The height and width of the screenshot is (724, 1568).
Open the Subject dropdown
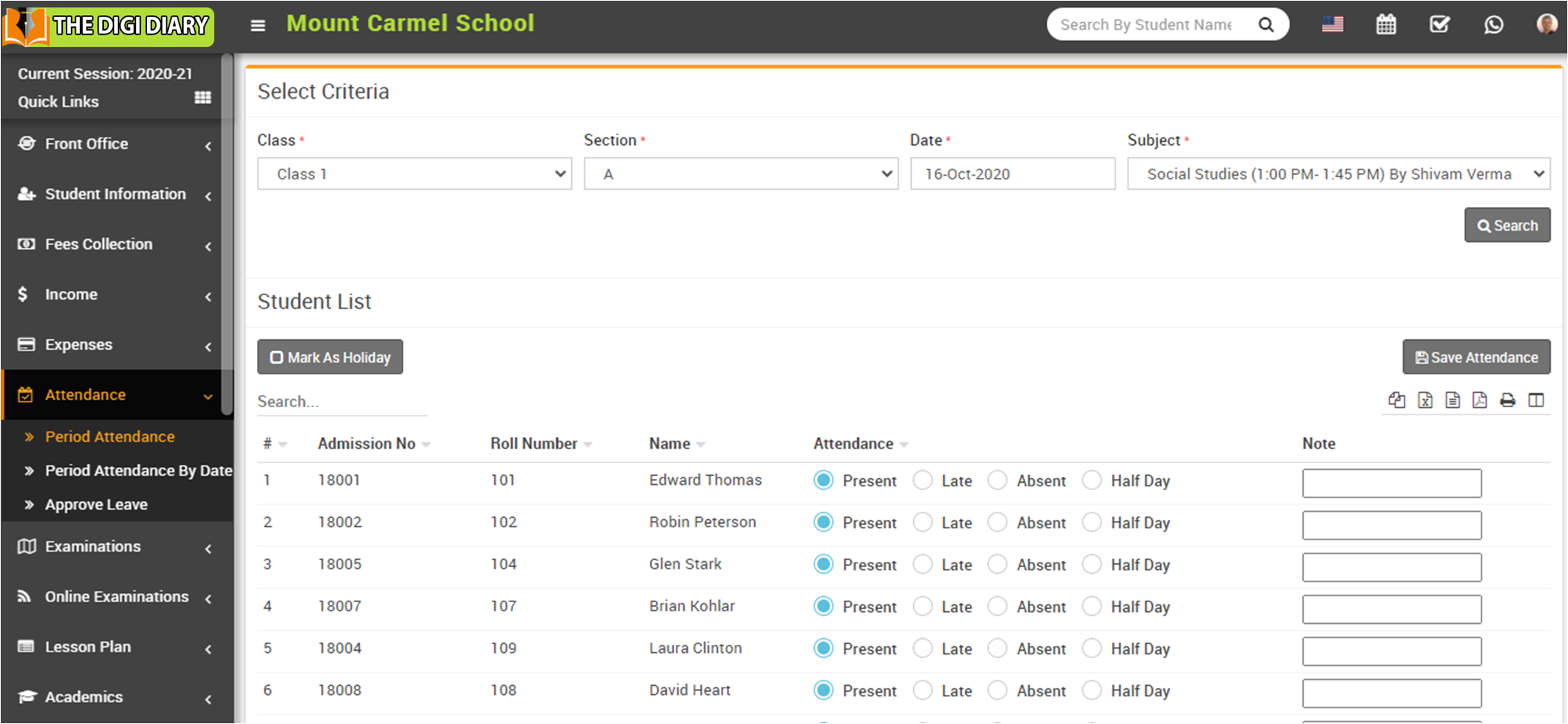(1338, 174)
